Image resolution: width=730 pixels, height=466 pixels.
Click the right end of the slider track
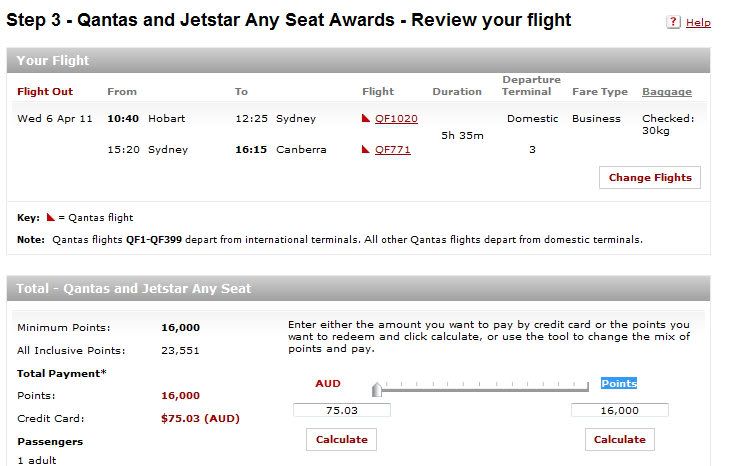[x=587, y=388]
